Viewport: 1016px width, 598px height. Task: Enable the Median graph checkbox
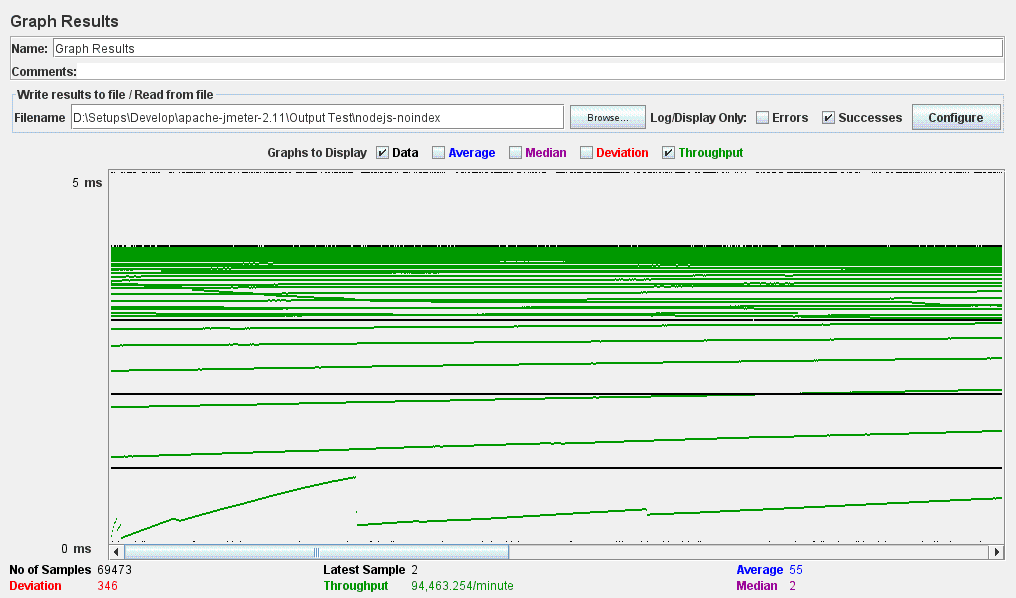pyautogui.click(x=515, y=153)
